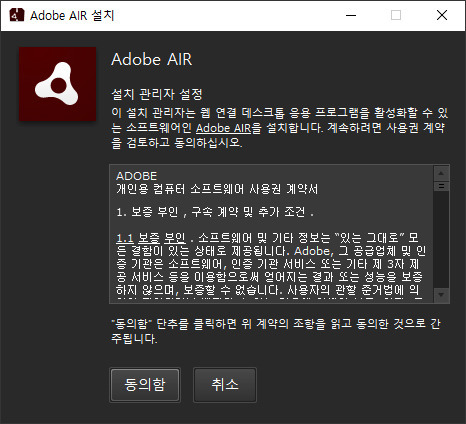
Task: Click the '설치 관리자 설정' subtitle
Action: [x=157, y=94]
